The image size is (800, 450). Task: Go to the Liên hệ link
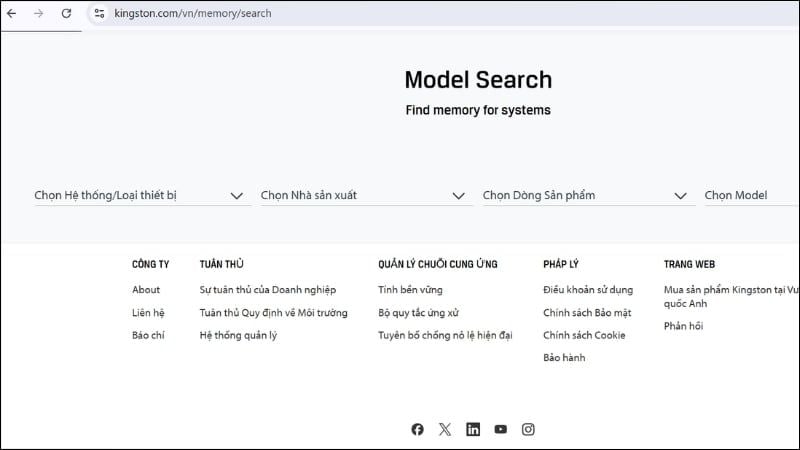[148, 313]
